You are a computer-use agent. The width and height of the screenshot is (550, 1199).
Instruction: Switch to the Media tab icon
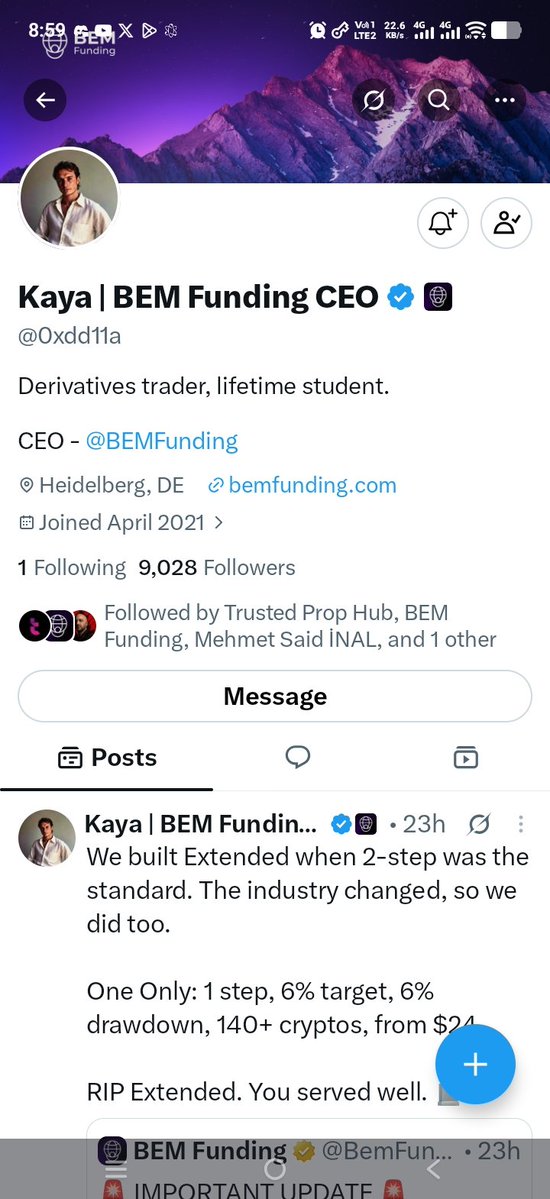(x=466, y=758)
